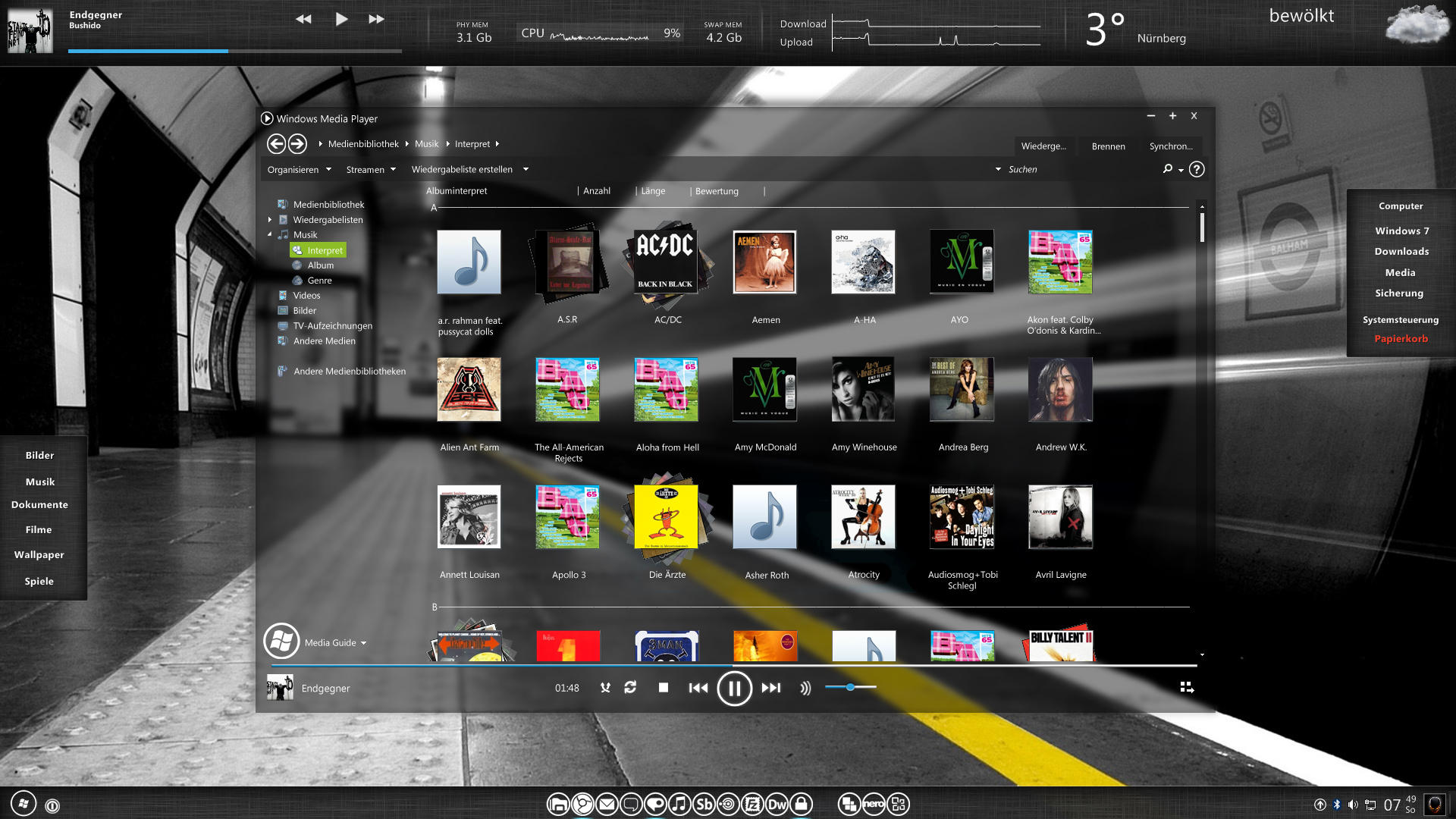Switch to Now Playing view icon
This screenshot has width=1456, height=819.
pyautogui.click(x=1187, y=687)
